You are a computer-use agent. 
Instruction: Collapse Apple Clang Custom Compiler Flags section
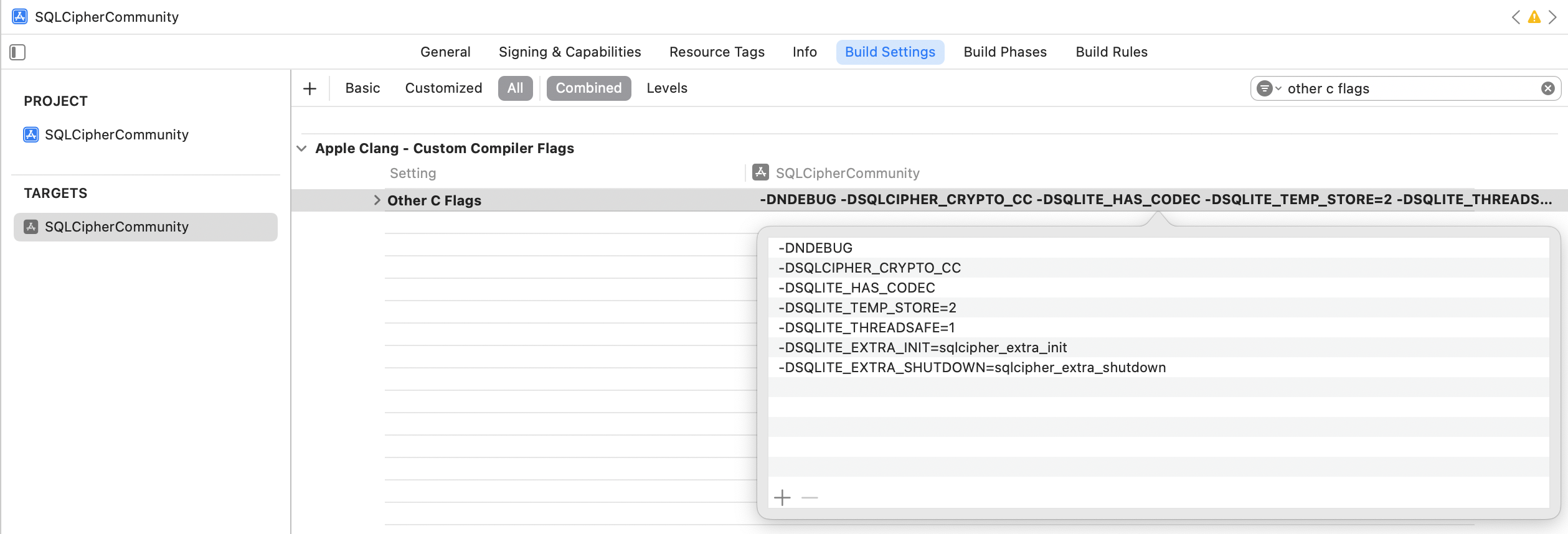coord(302,148)
